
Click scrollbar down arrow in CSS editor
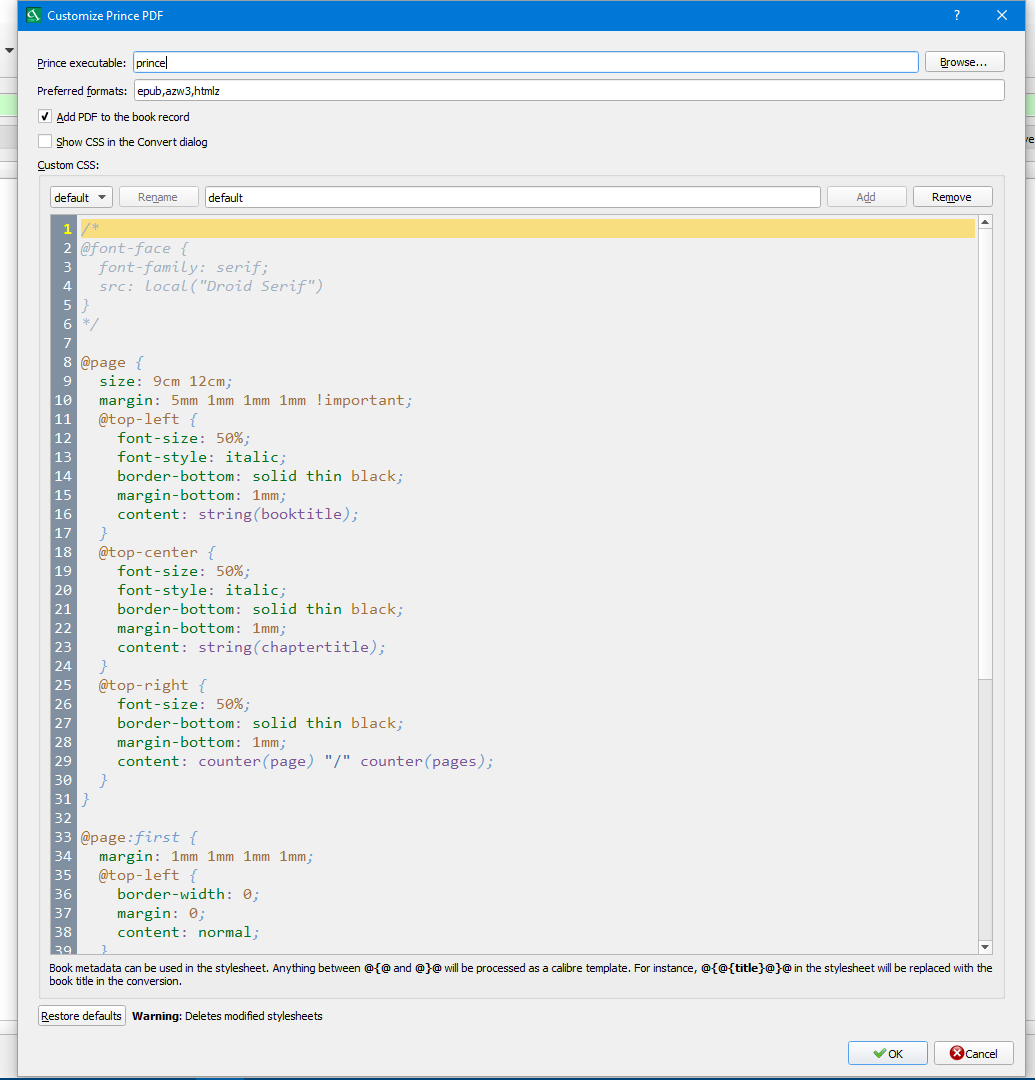(985, 947)
